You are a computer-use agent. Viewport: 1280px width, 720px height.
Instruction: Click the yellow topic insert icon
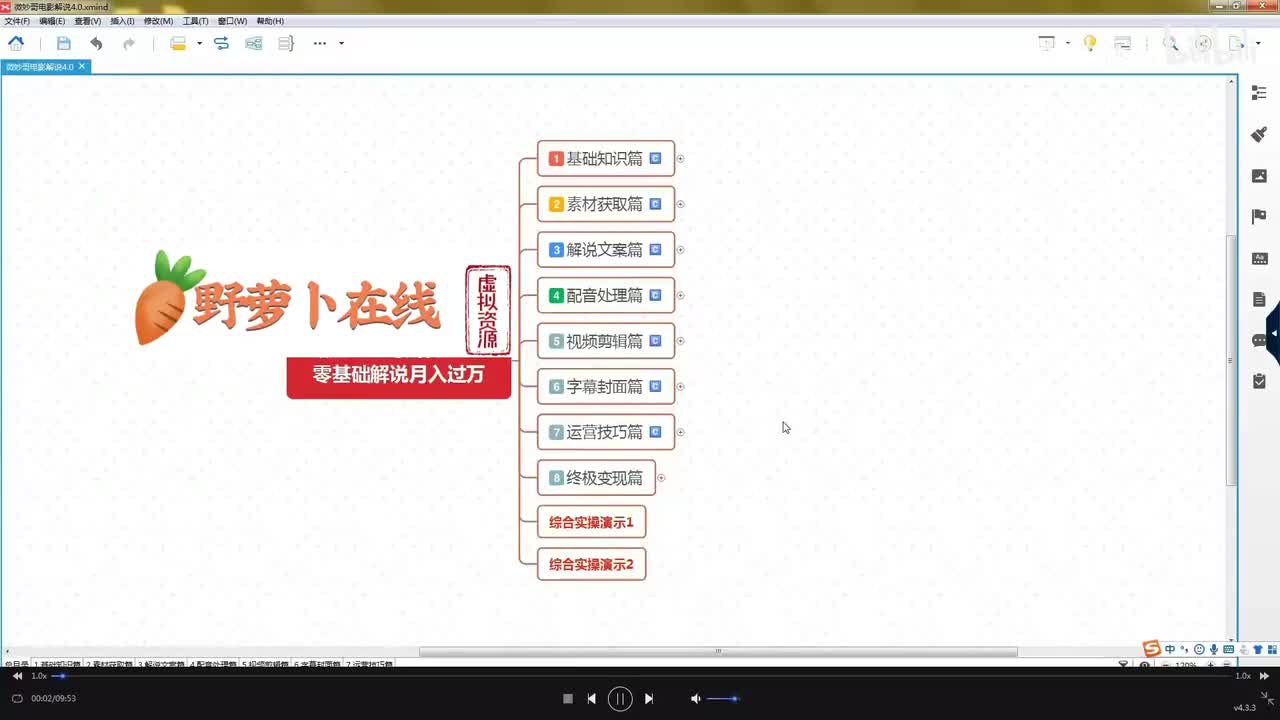click(x=178, y=43)
